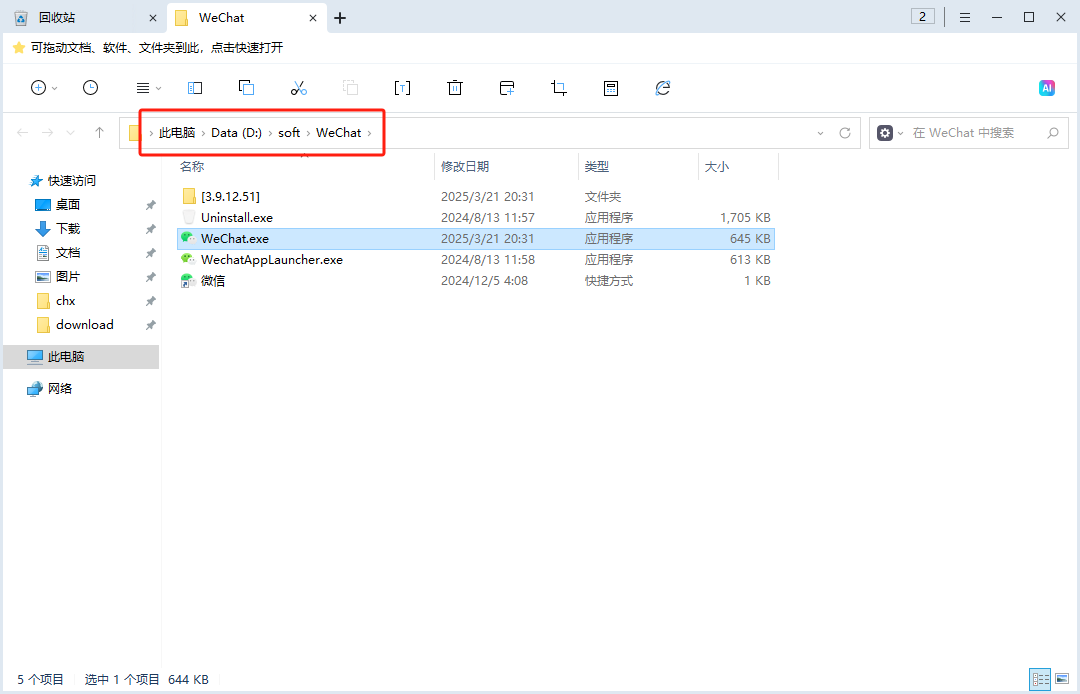This screenshot has width=1080, height=694.
Task: Select the 微信 shortcut
Action: coord(475,281)
